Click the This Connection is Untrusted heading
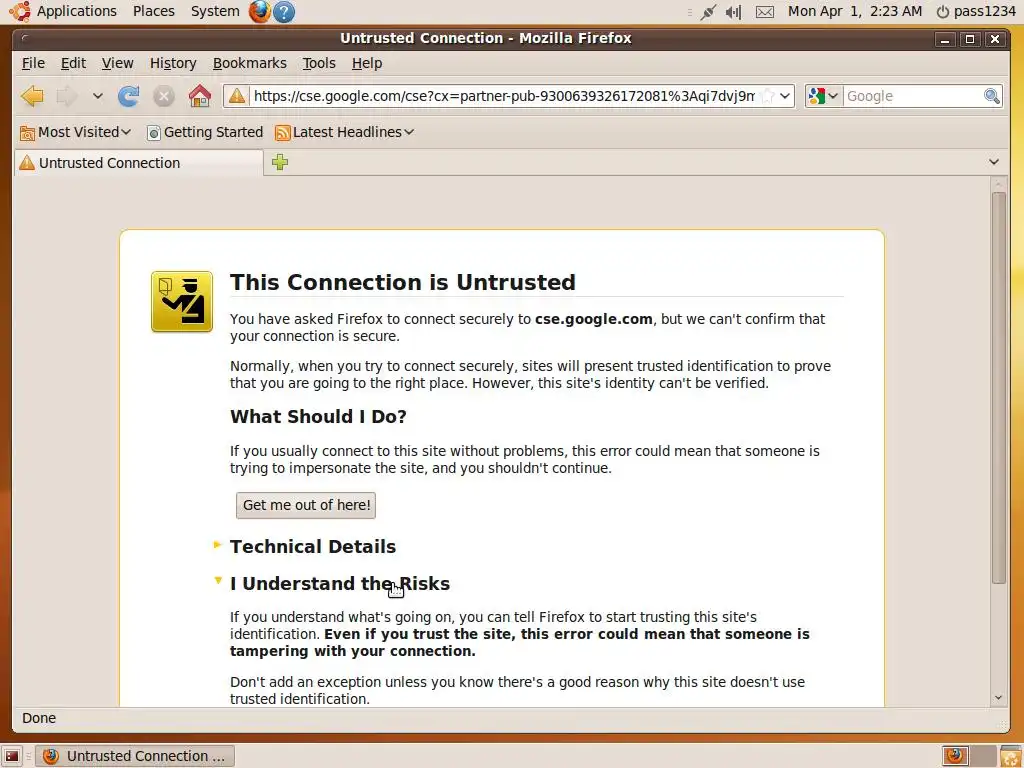 click(402, 282)
